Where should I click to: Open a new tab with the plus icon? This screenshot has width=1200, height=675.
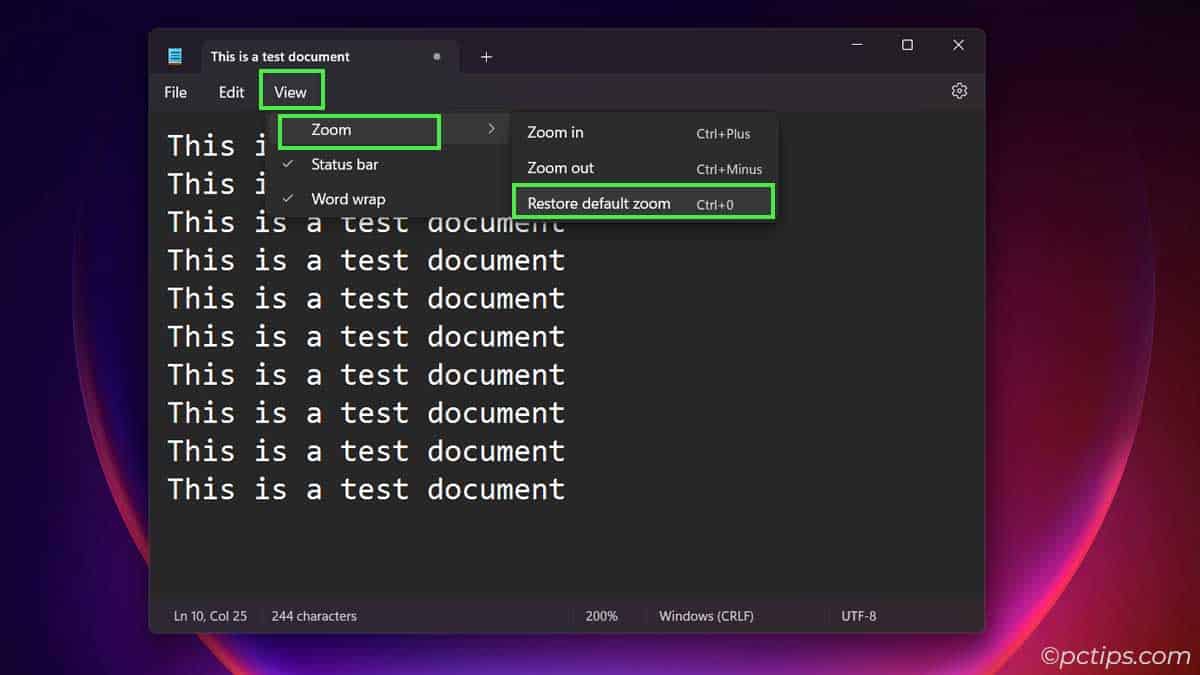[486, 57]
